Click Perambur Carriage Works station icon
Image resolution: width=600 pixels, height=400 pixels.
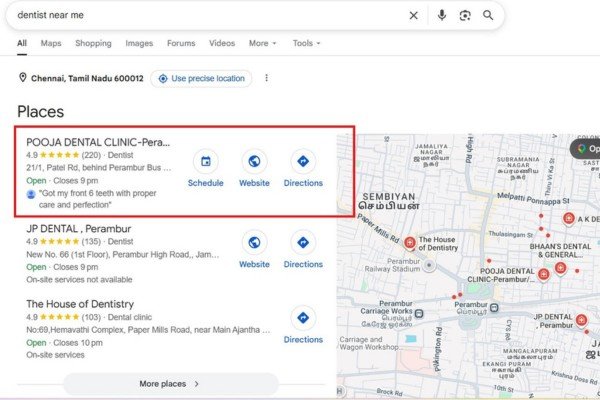coord(419,313)
